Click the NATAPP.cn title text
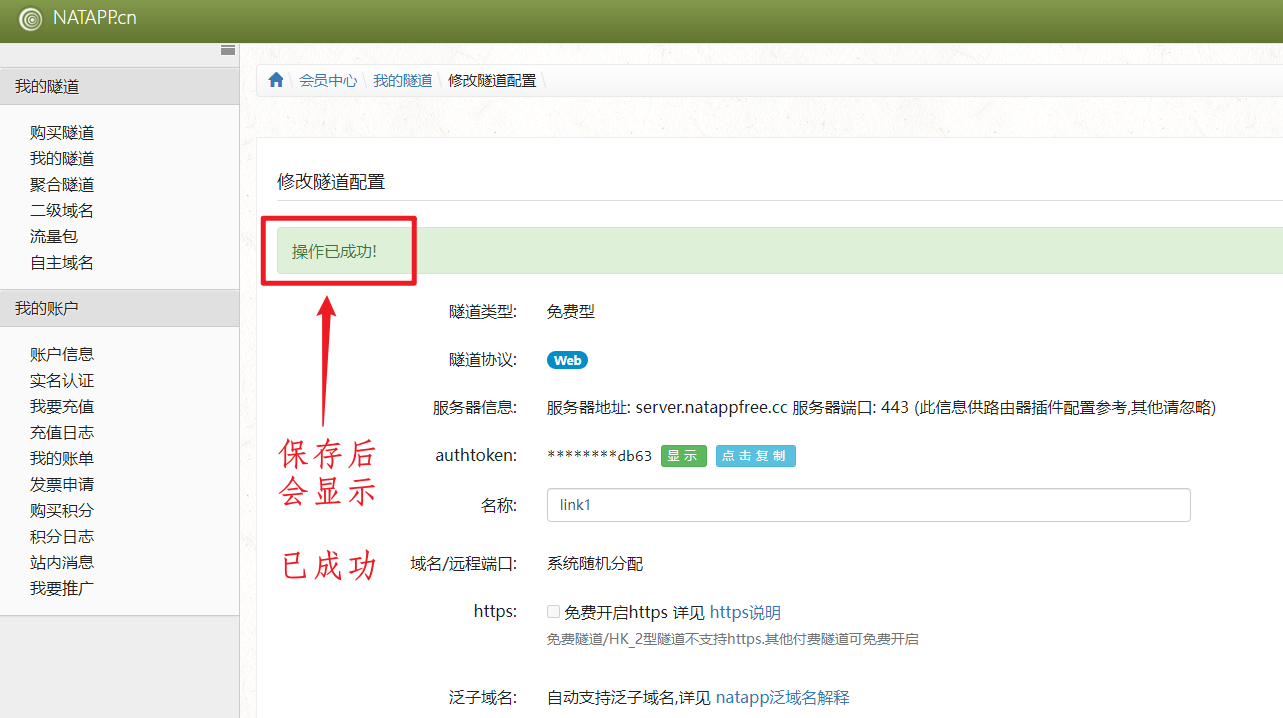Screen dimensions: 1283x718 pyautogui.click(x=94, y=18)
